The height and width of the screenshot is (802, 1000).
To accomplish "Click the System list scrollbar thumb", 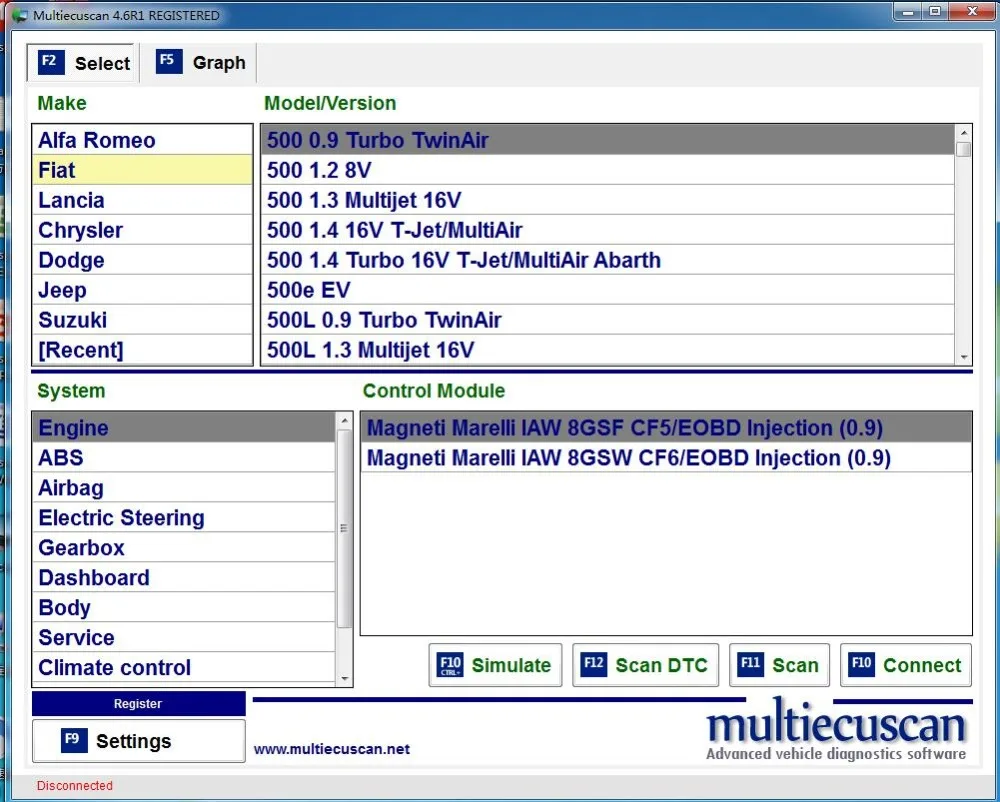I will pos(344,529).
